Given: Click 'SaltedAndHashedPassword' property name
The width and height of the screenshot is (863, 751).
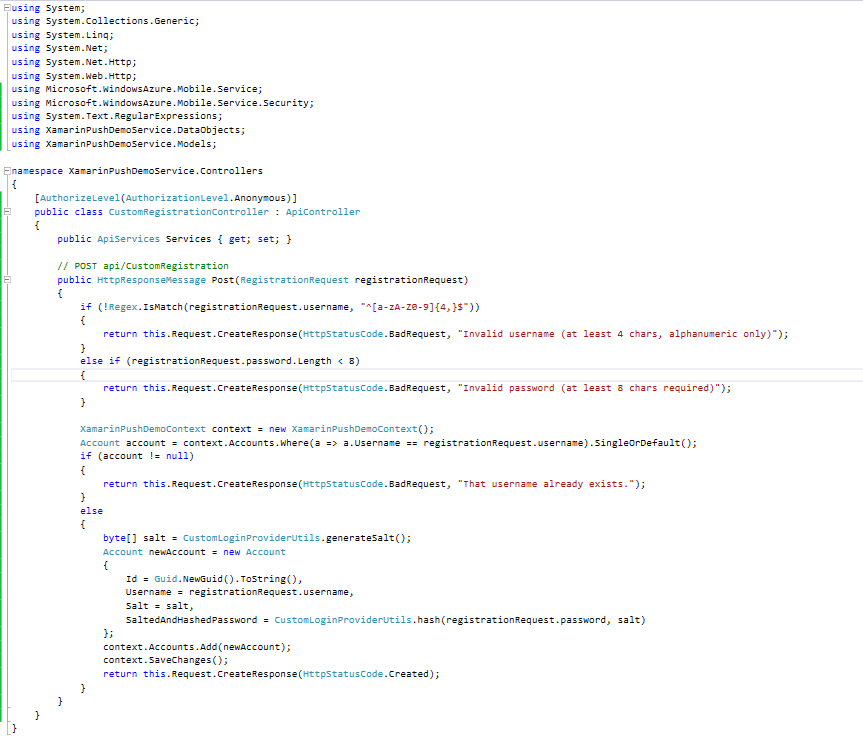Looking at the screenshot, I should pos(191,620).
